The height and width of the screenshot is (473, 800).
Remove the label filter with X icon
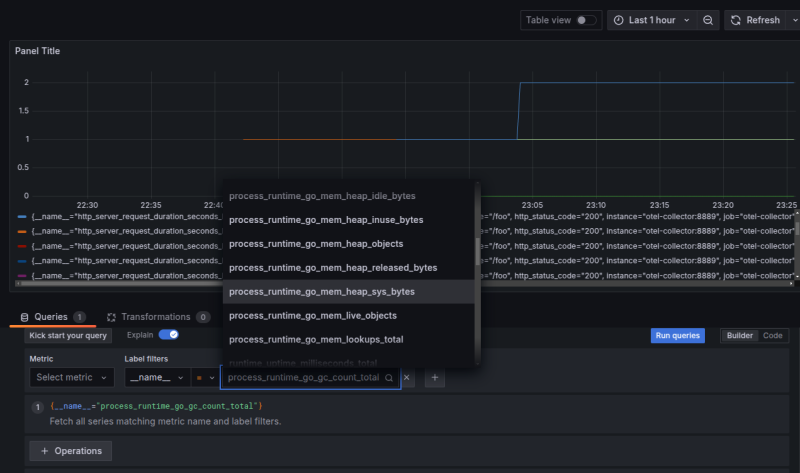point(407,378)
